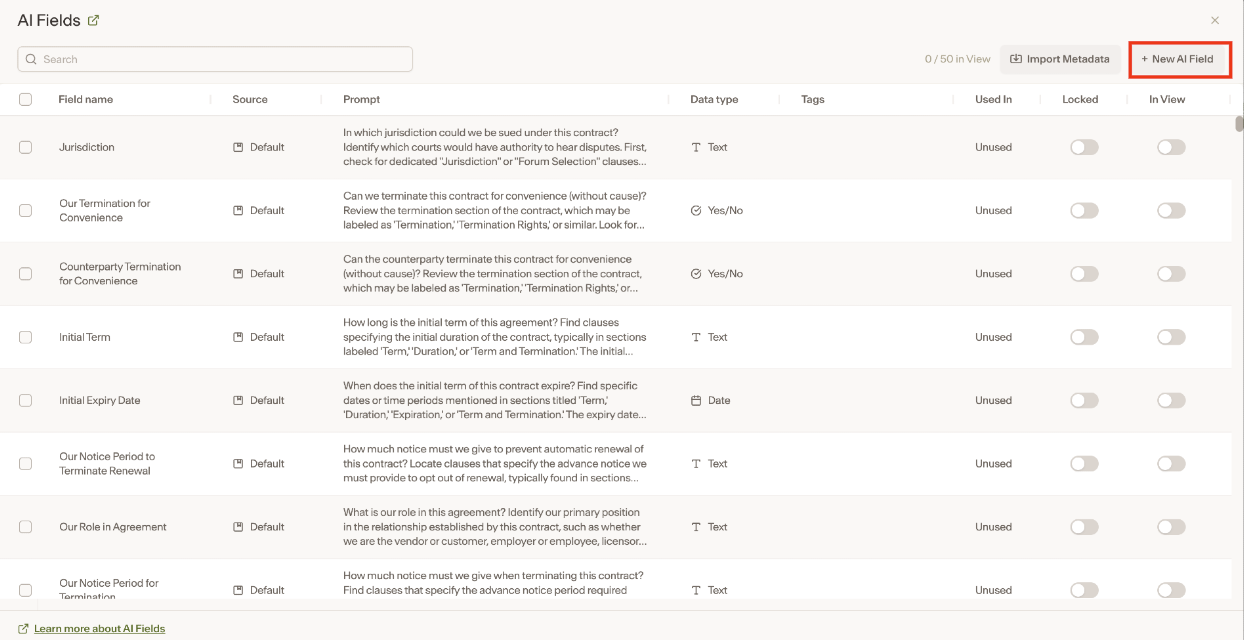Click the Default source icon in Our Termination for Convenience row
Viewport: 1244px width, 640px height.
coord(238,210)
